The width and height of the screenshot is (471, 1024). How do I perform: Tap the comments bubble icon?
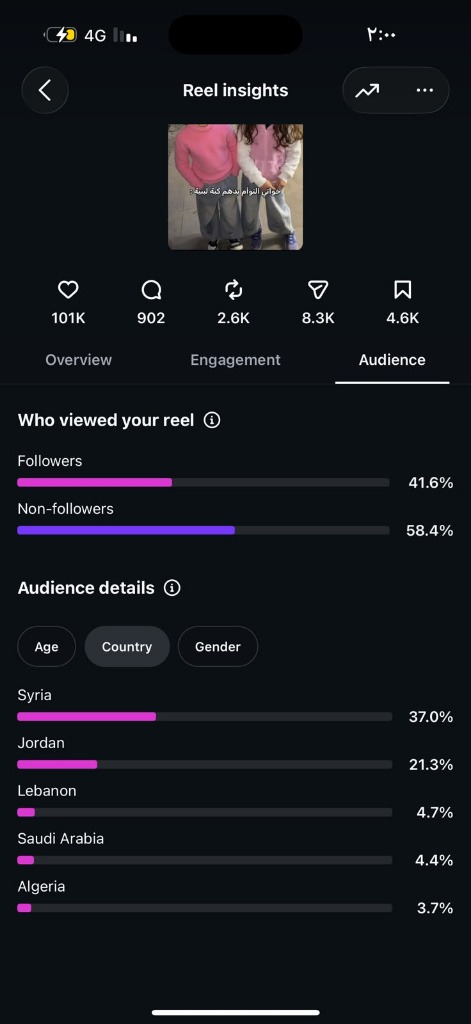[x=152, y=290]
